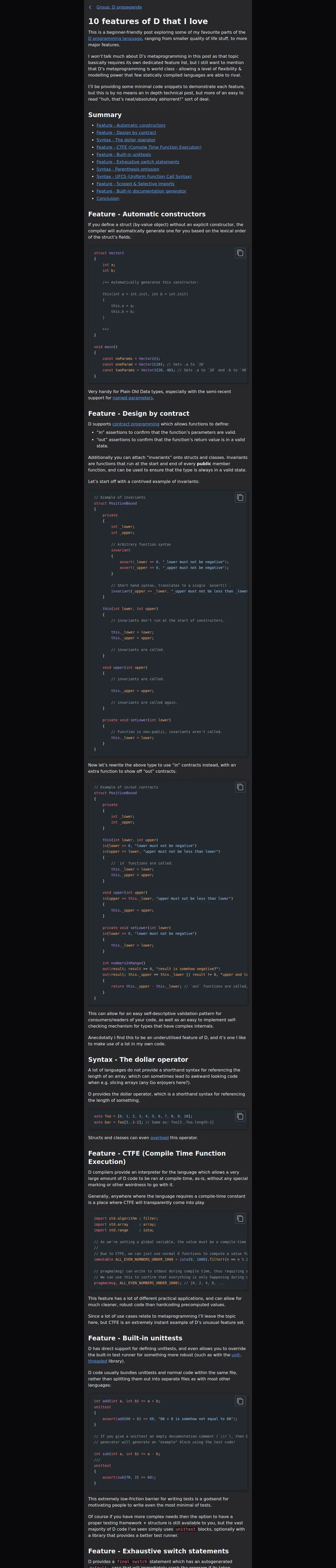Screen dimensions: 336x1568
Task: Click the back chevron beside Group: D propaganda
Action: (90, 7)
